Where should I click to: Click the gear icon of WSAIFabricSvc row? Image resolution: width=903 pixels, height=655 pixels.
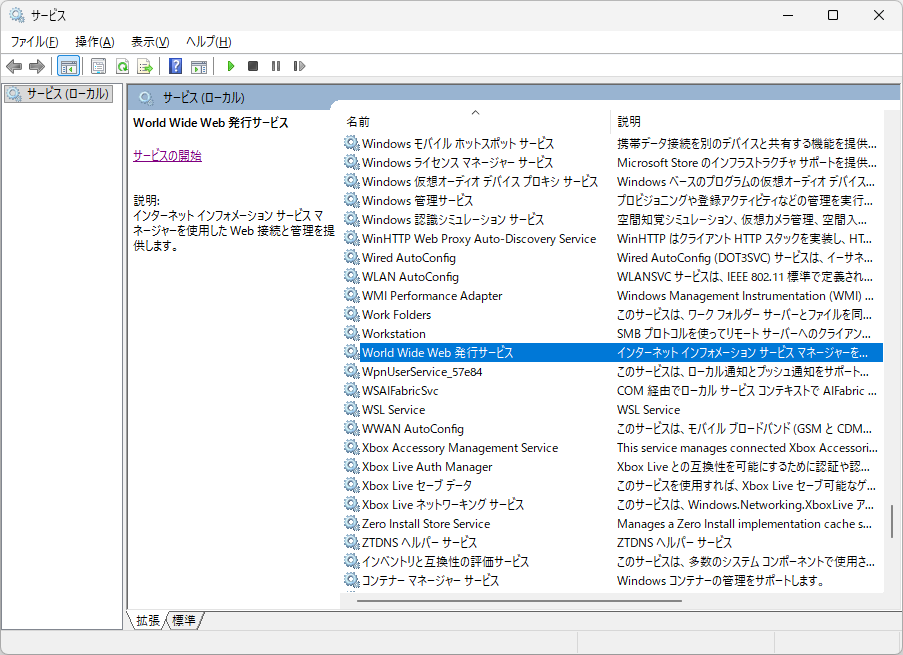point(351,390)
